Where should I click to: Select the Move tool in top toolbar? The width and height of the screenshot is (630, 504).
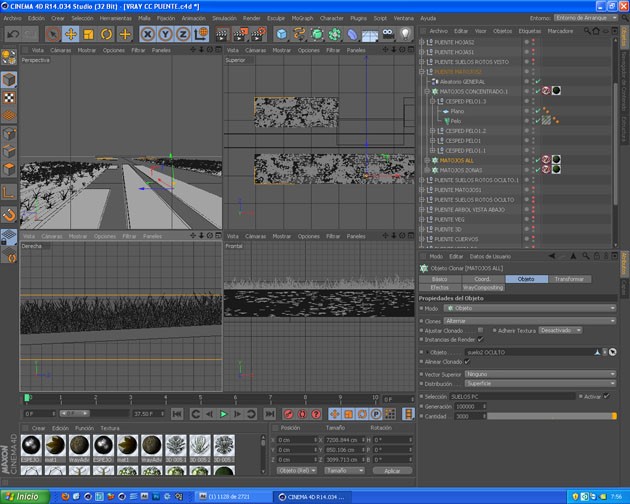[71, 34]
